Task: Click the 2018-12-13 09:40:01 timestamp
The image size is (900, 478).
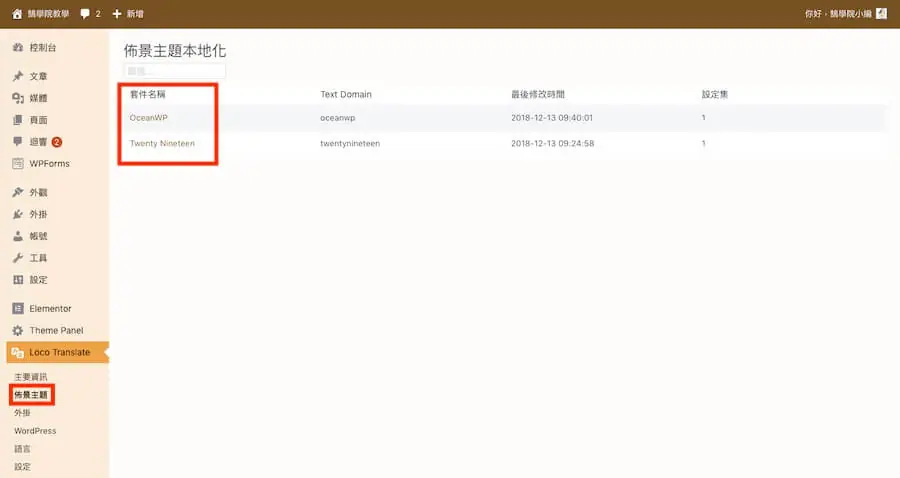Action: point(552,118)
